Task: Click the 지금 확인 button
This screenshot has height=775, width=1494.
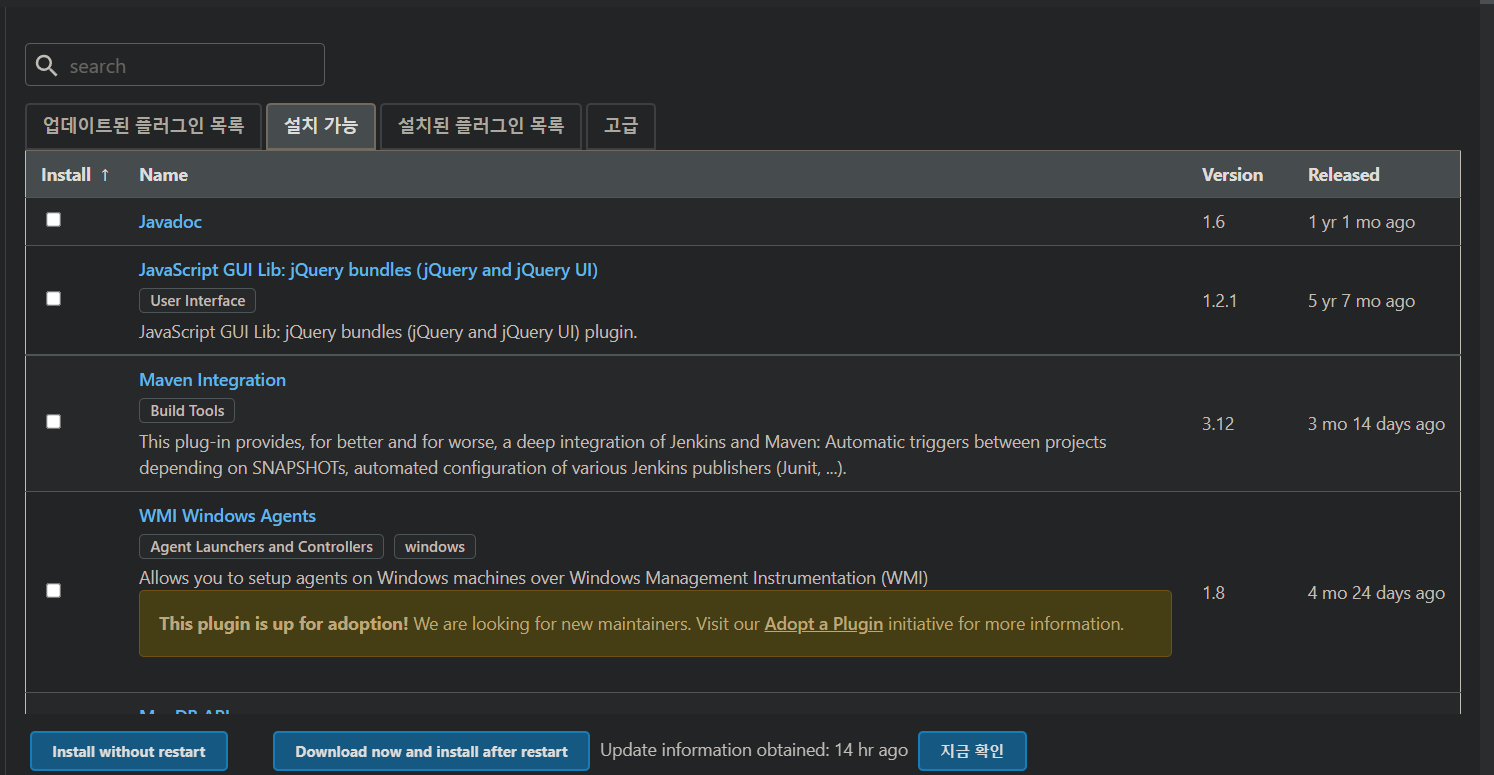Action: (972, 751)
